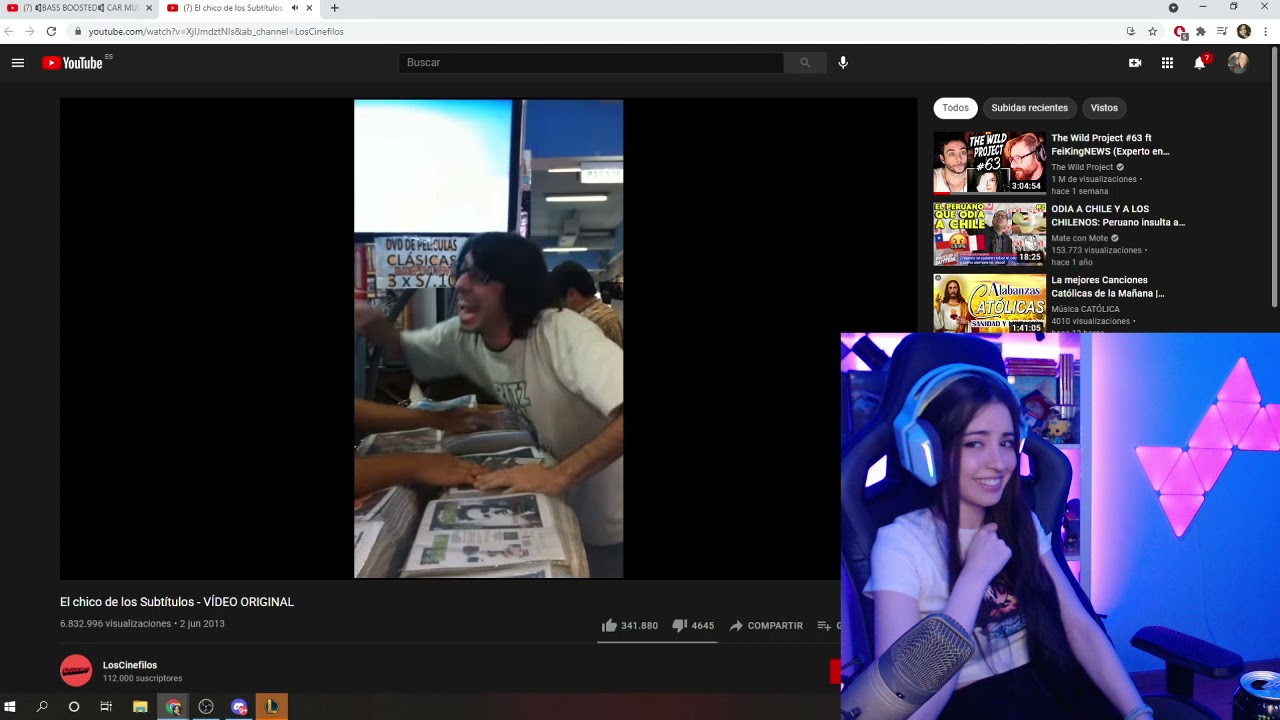Image resolution: width=1280 pixels, height=720 pixels.
Task: Reload the page in Chrome
Action: [x=51, y=32]
